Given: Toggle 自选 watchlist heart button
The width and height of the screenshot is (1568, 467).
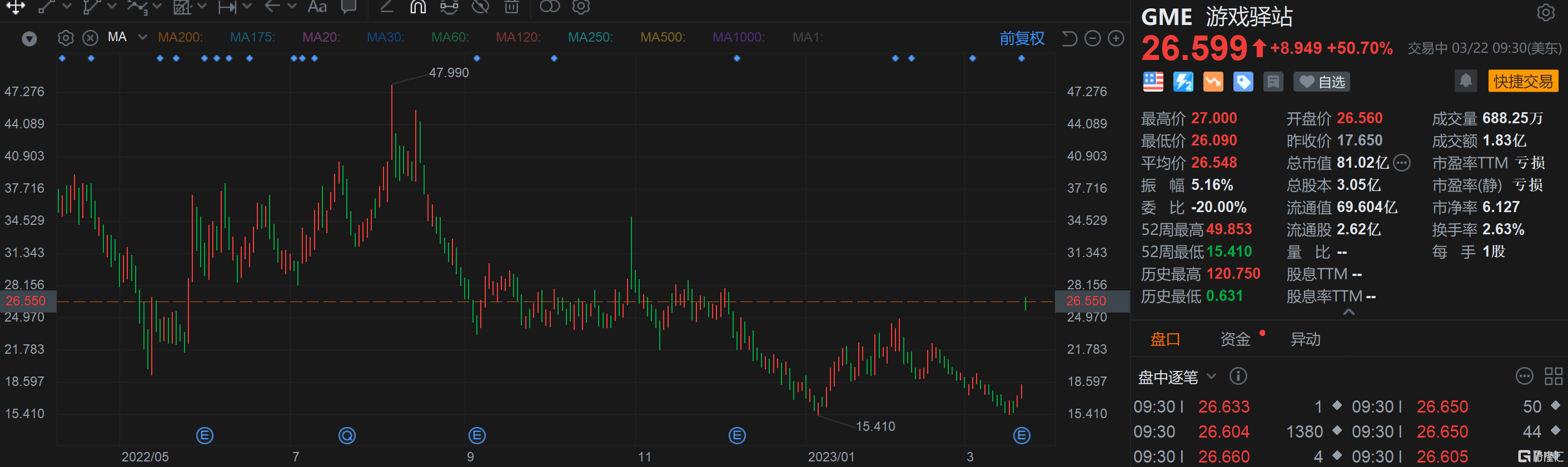Looking at the screenshot, I should click(x=1321, y=82).
